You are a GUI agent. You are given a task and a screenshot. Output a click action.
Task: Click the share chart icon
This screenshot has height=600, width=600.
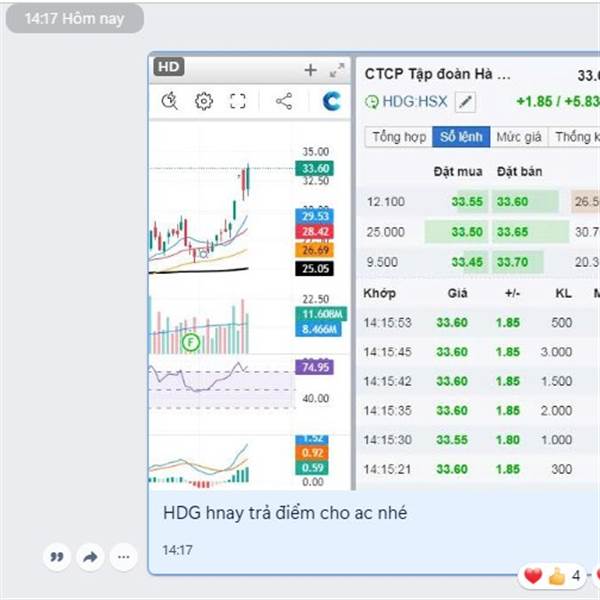[284, 101]
